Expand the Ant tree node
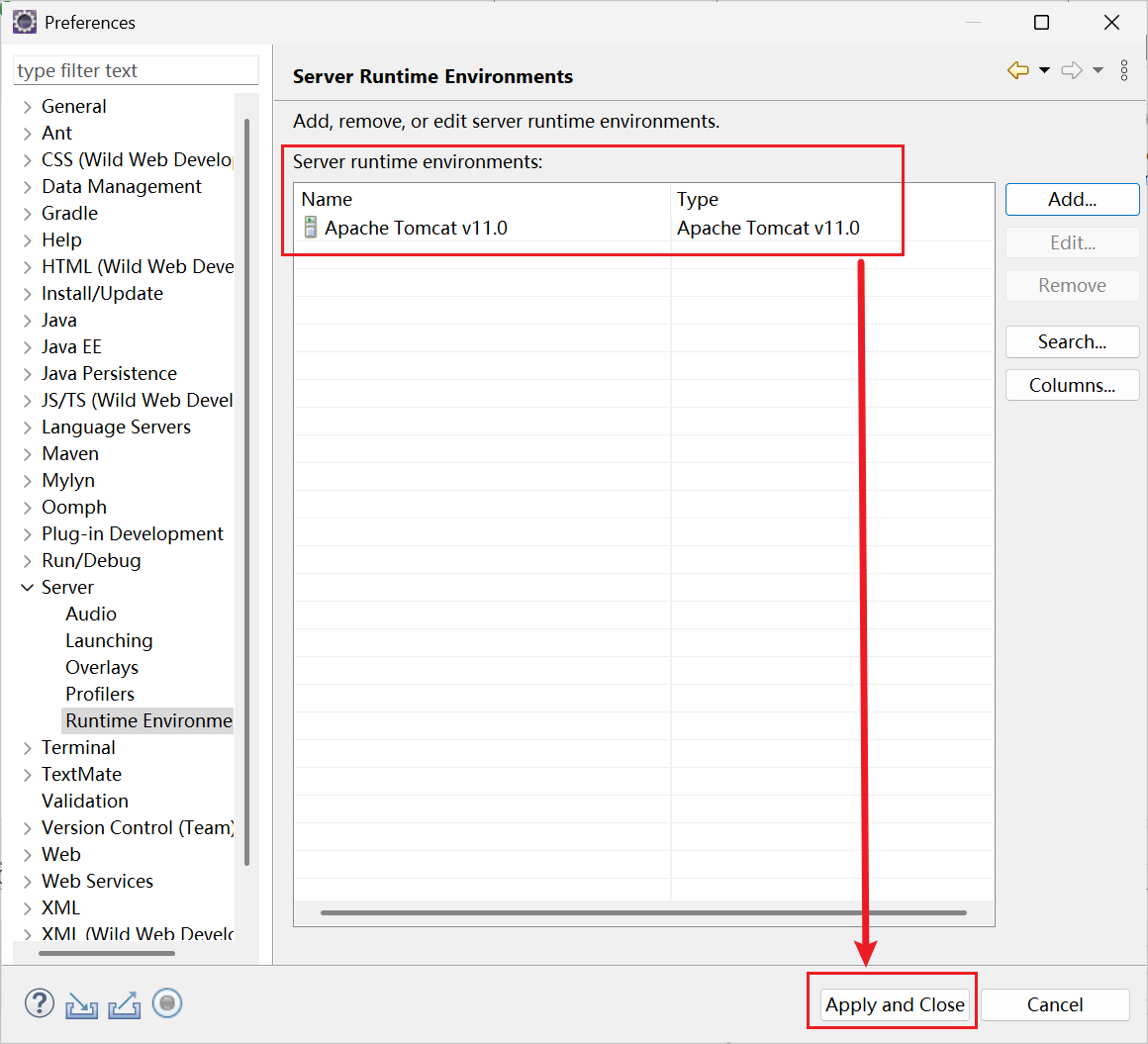1148x1044 pixels. point(27,134)
